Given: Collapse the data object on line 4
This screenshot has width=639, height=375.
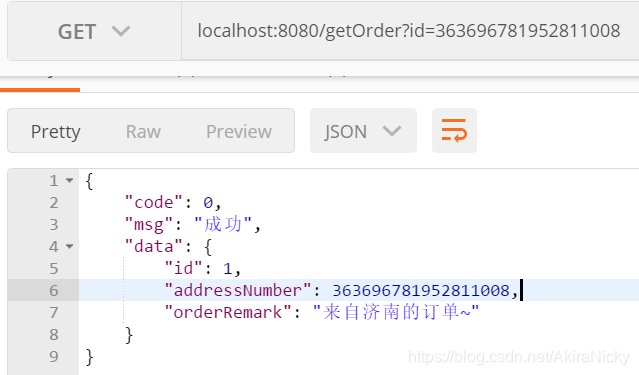Looking at the screenshot, I should (70, 246).
